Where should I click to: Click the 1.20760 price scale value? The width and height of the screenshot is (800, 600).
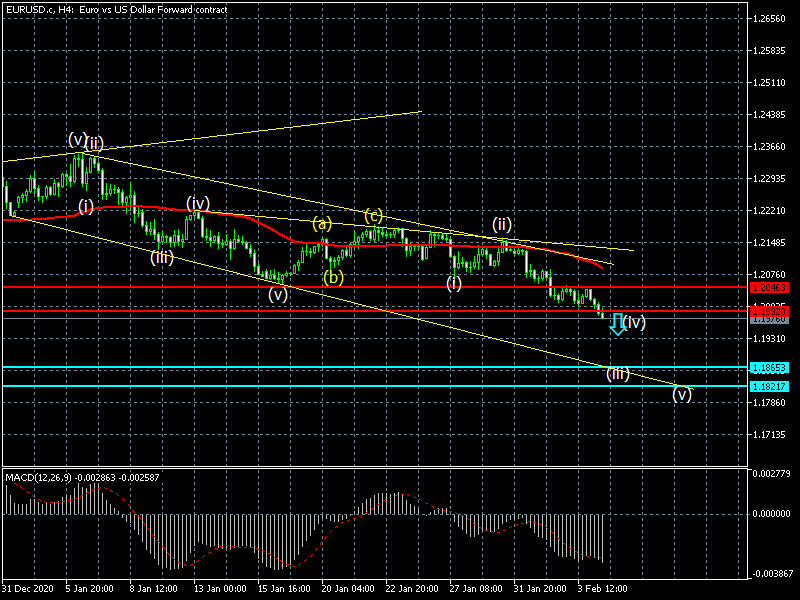tap(769, 274)
